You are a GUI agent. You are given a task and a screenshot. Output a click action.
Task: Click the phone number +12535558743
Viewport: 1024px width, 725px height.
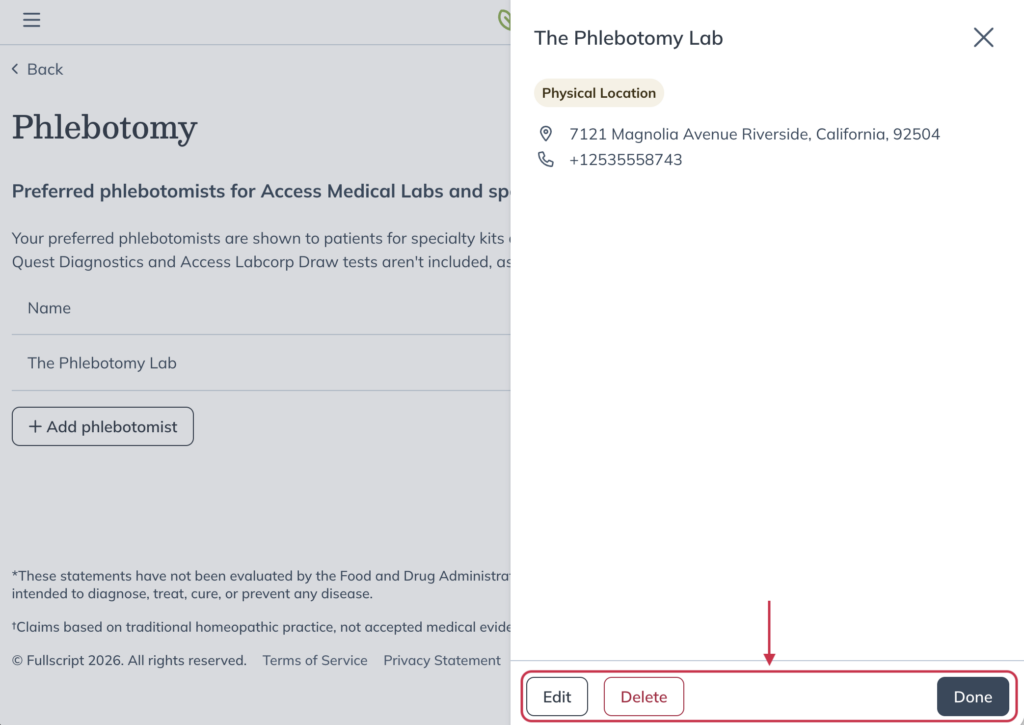625,159
